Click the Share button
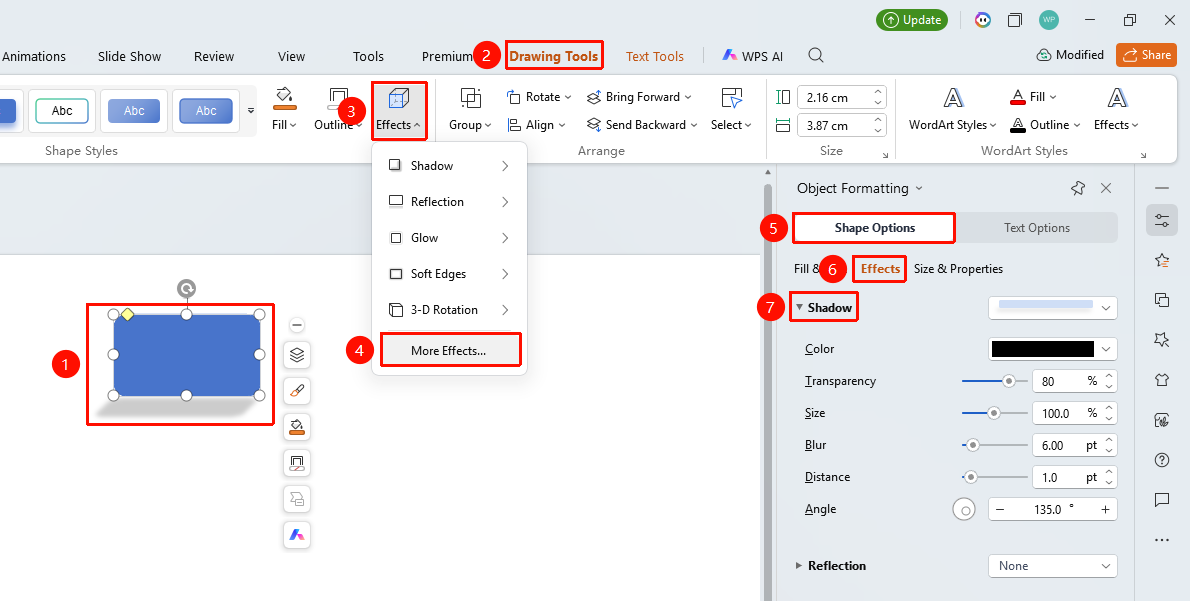This screenshot has width=1190, height=601. [1146, 55]
